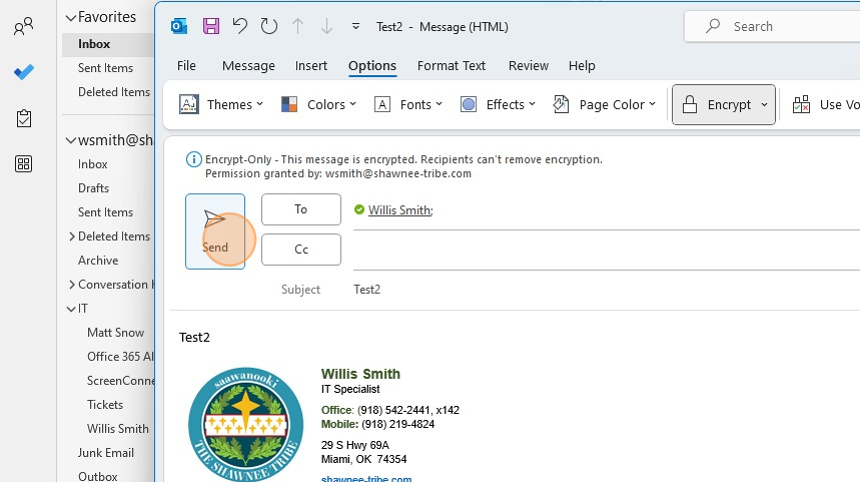Image resolution: width=860 pixels, height=482 pixels.
Task: Expand the account Deleted Items folder
Action: pos(72,236)
